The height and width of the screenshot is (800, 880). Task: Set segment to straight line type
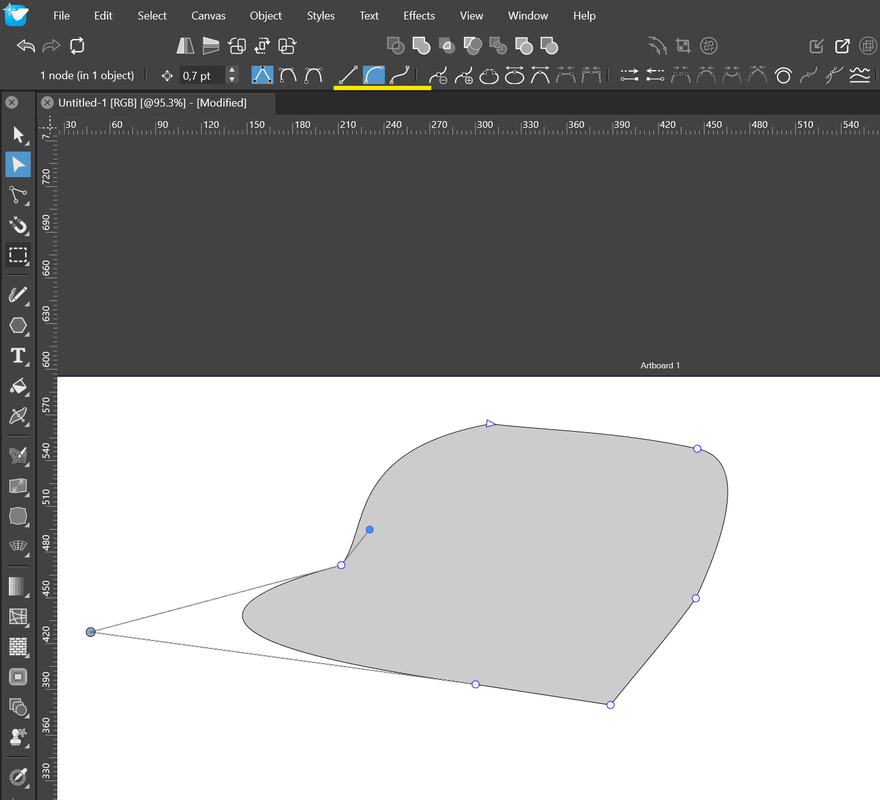click(348, 75)
